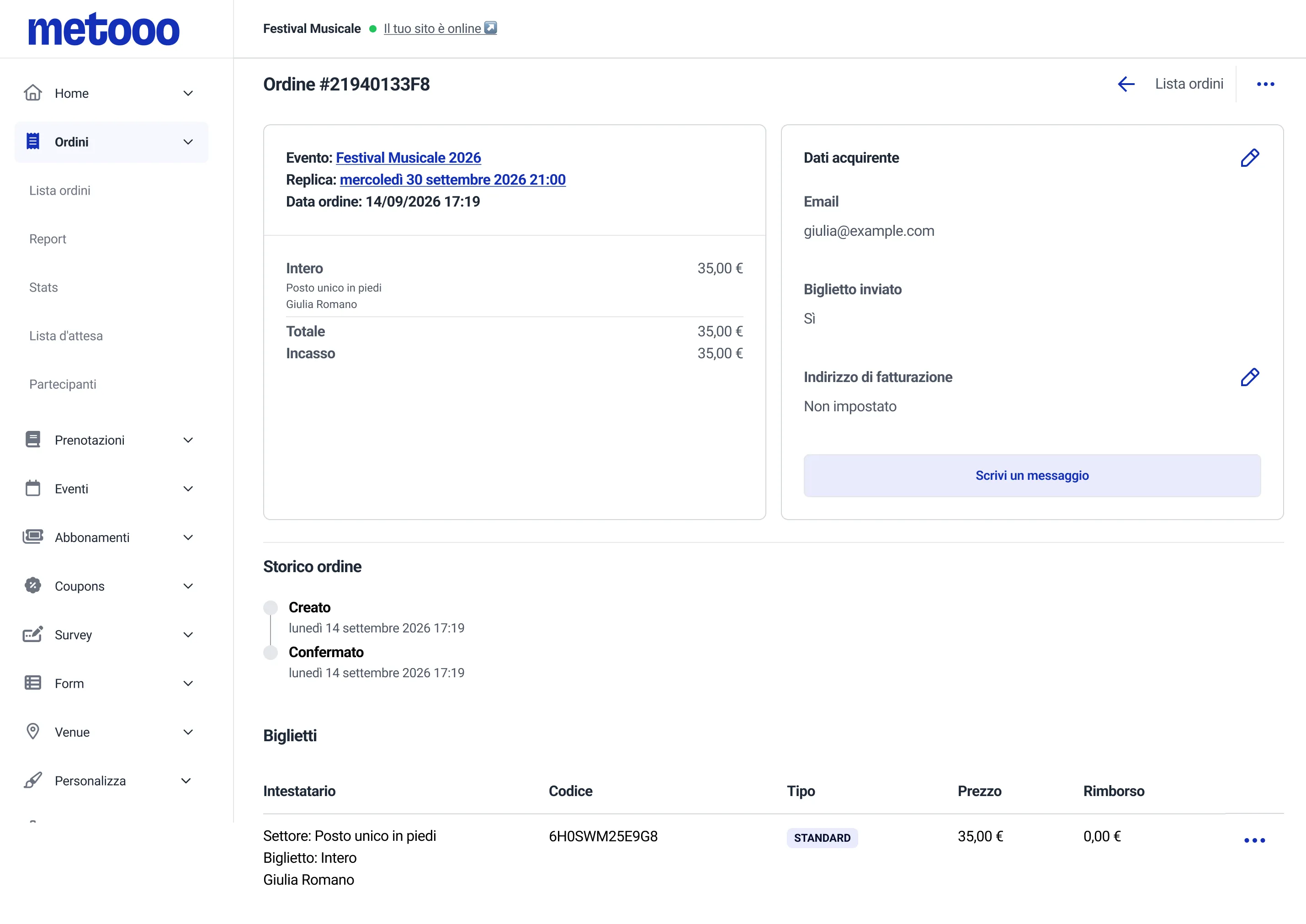Click the Ordini receipt icon
The image size is (1306, 924).
(x=33, y=141)
